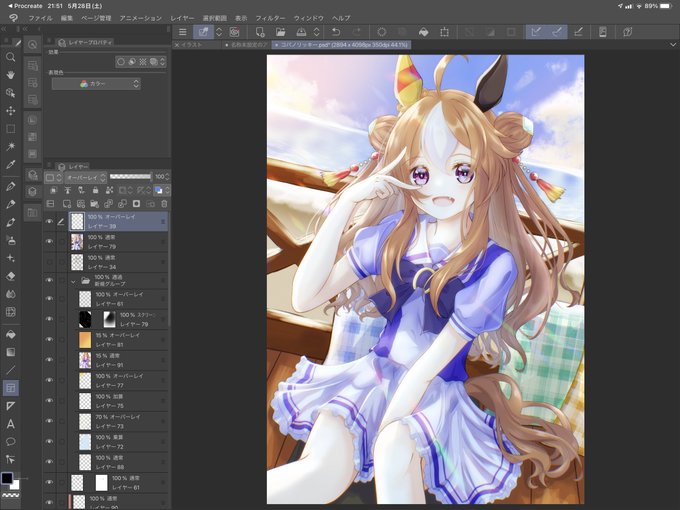
Task: Select the Eraser tool
Action: click(x=10, y=276)
